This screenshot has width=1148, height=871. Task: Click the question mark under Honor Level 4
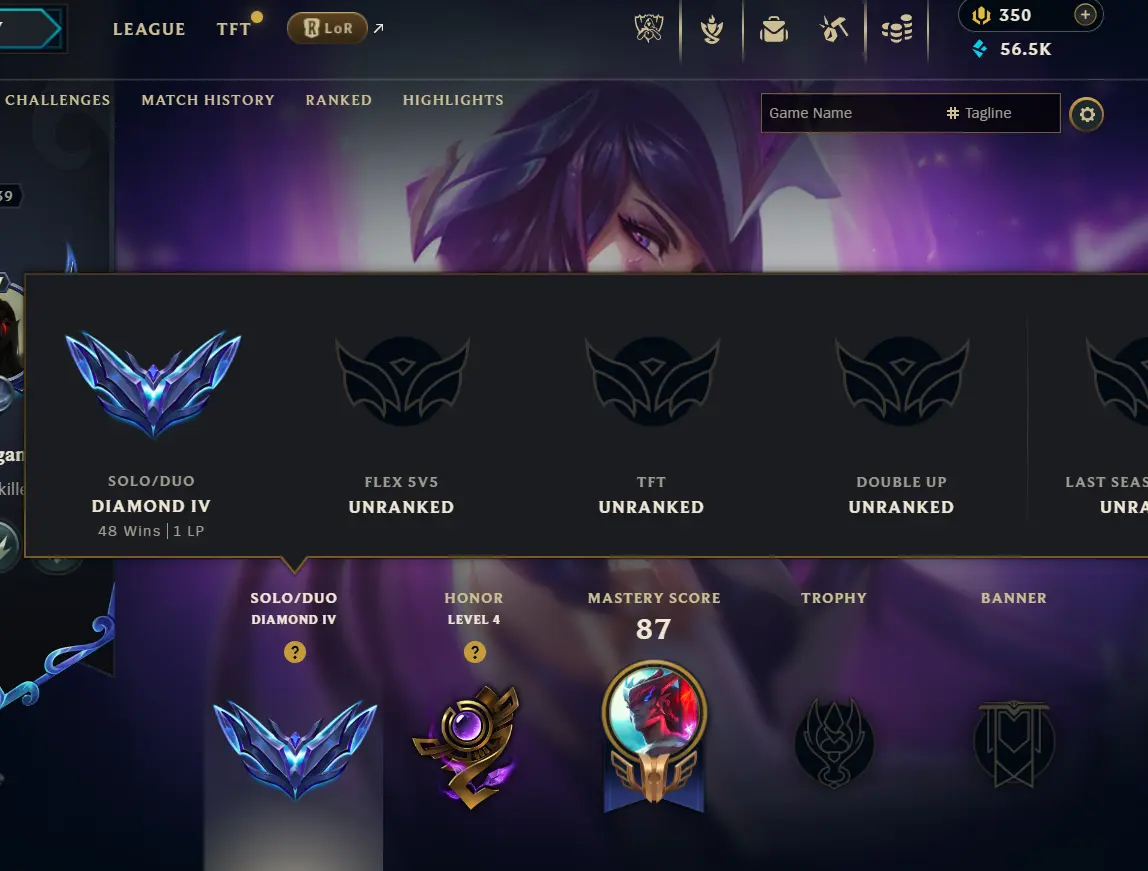tap(474, 652)
